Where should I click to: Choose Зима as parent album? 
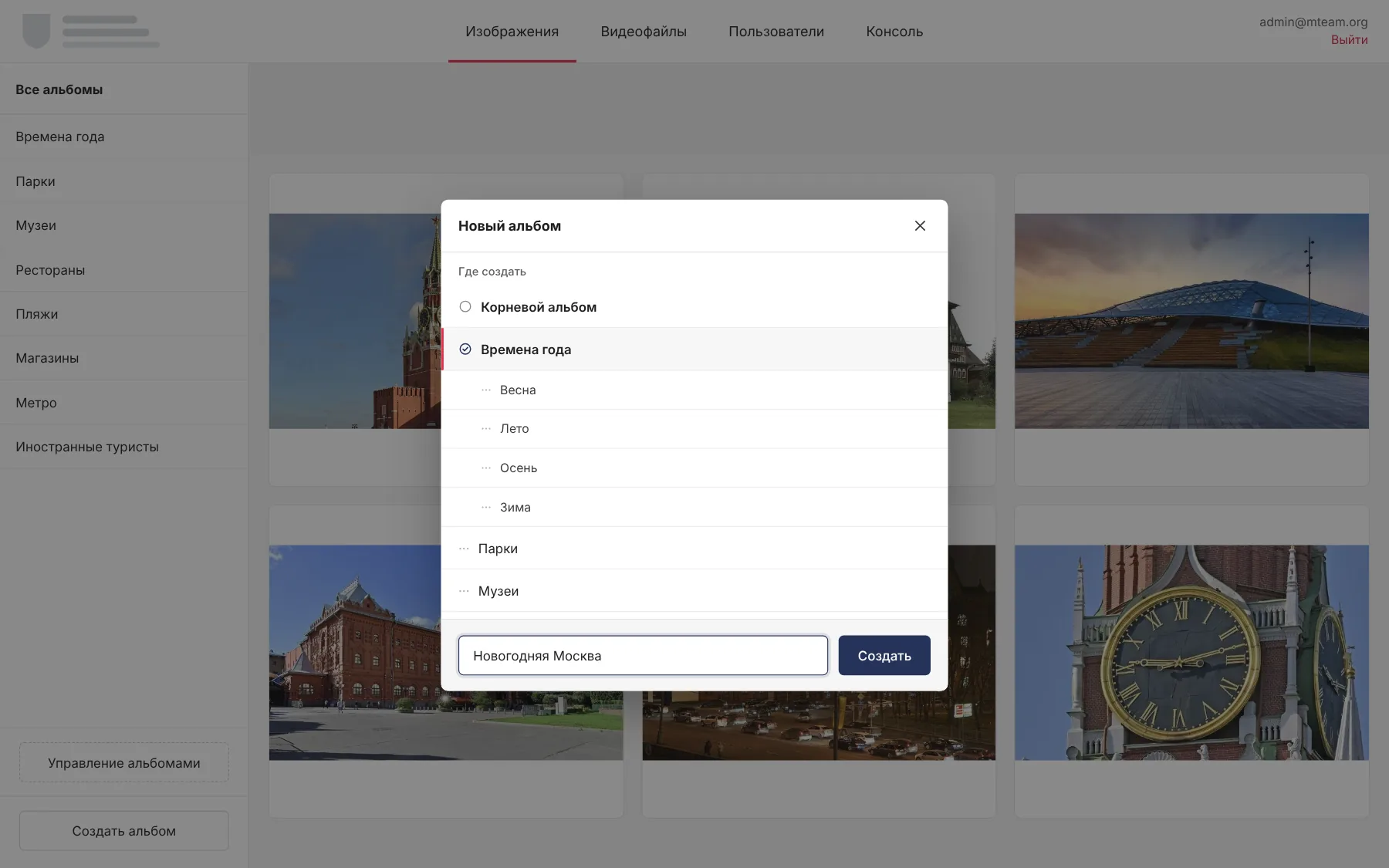694,508
